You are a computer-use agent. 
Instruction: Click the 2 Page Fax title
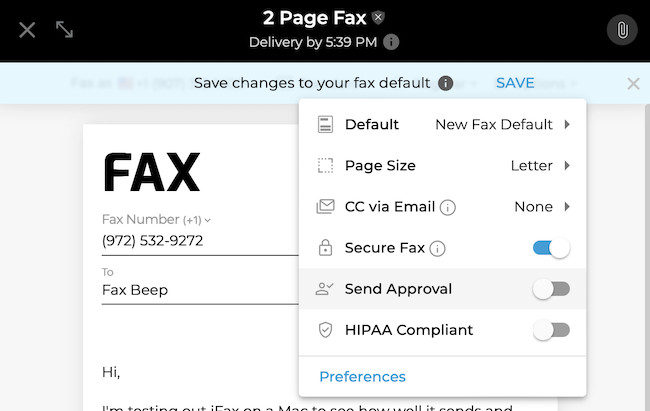pos(314,18)
